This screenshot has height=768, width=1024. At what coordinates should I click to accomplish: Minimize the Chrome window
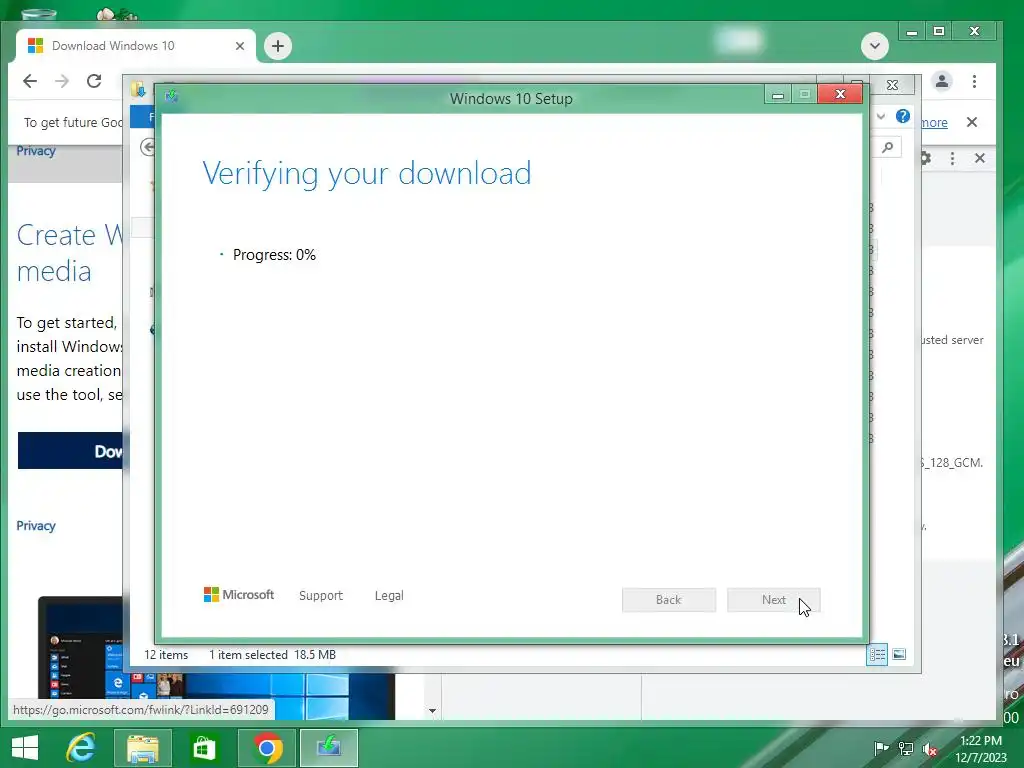pyautogui.click(x=912, y=31)
